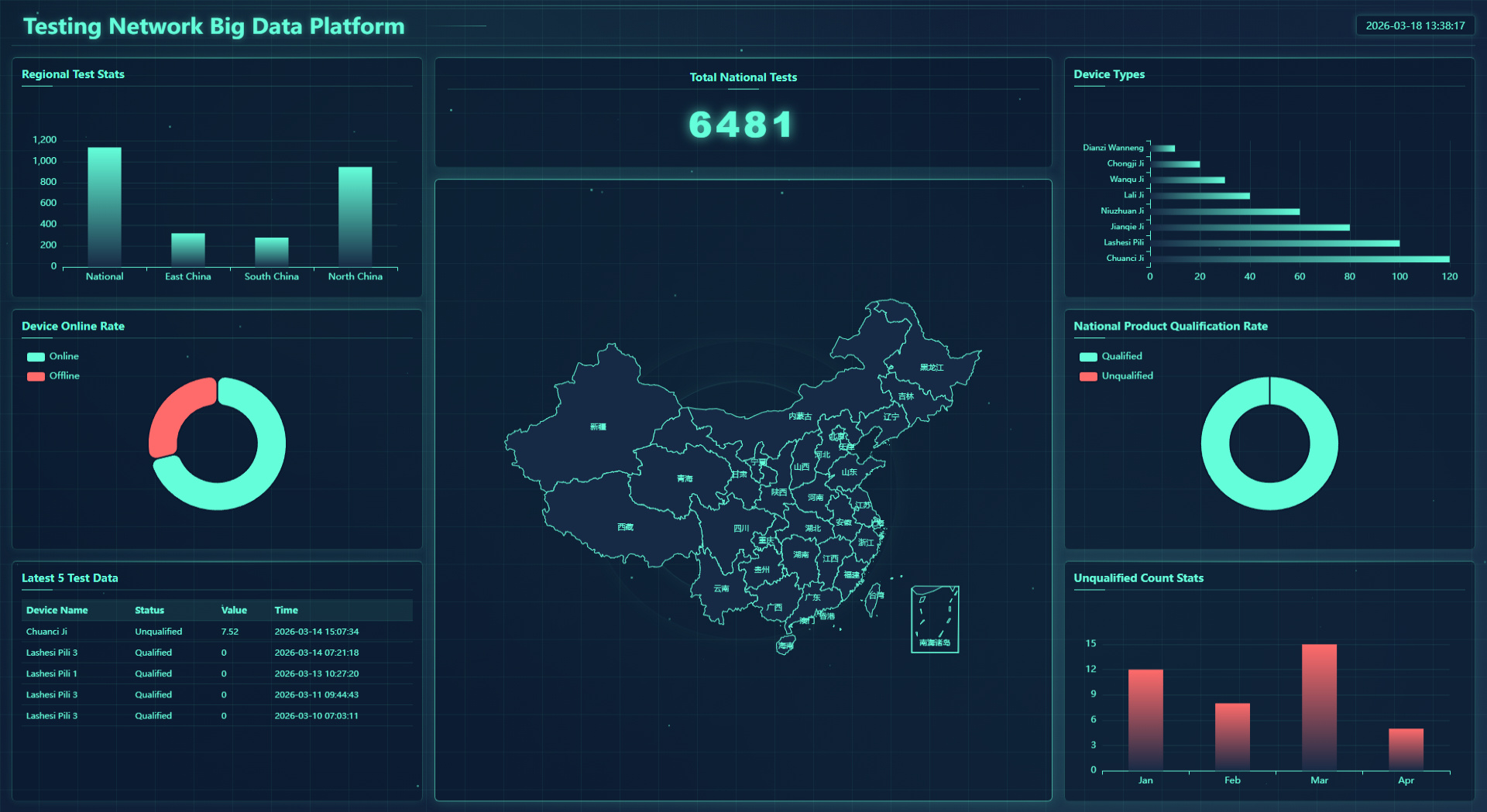
Task: Click the Chuanci Ji row in test data
Action: tap(217, 632)
